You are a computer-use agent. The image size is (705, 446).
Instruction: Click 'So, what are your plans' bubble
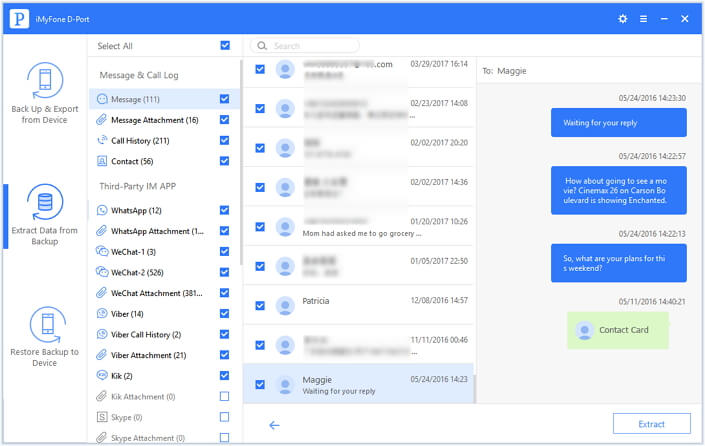click(619, 263)
